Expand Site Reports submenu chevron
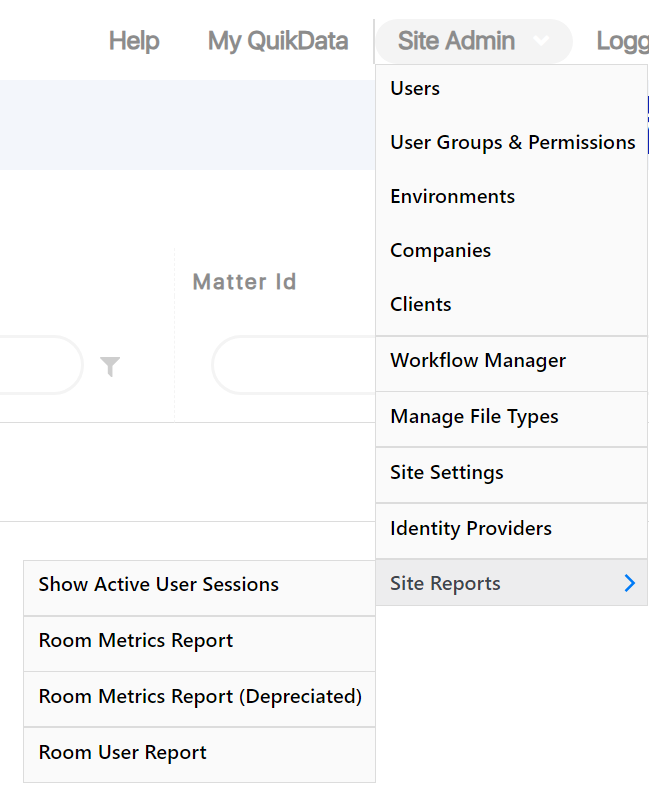 pos(629,583)
